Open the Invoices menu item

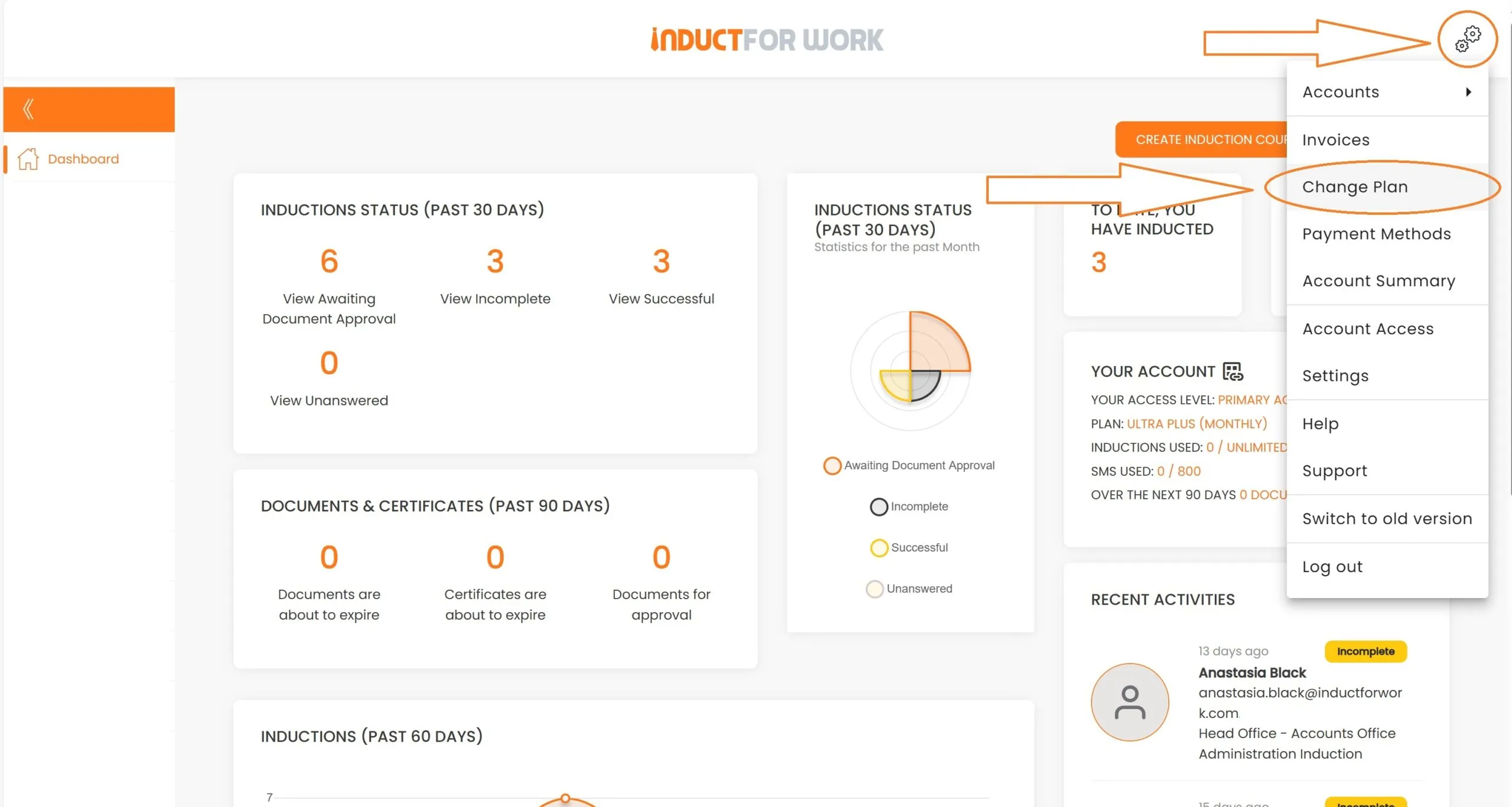(1335, 140)
